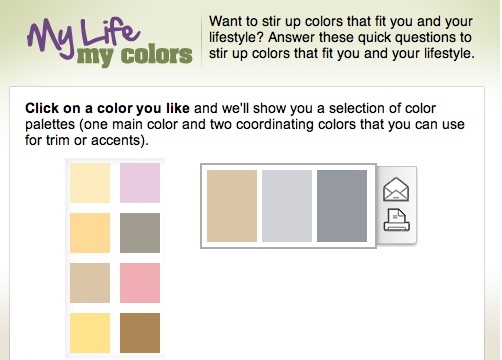Pick the medium brown color swatch

(x=140, y=333)
